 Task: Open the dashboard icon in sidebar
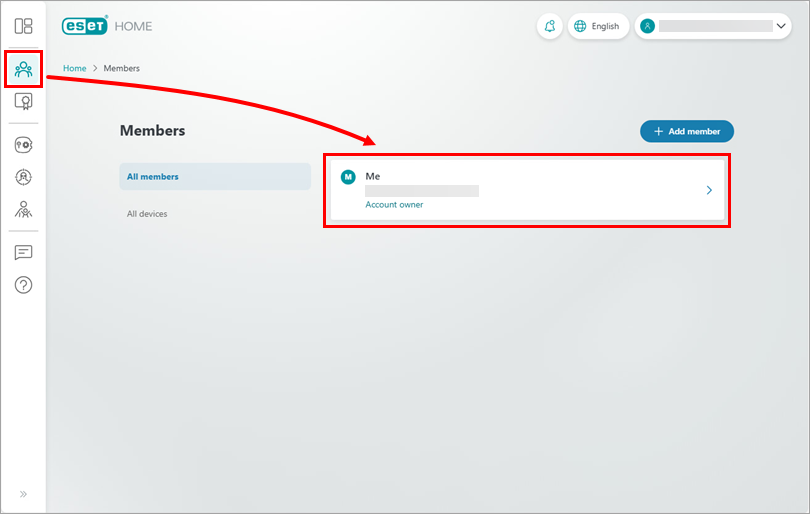[23, 26]
